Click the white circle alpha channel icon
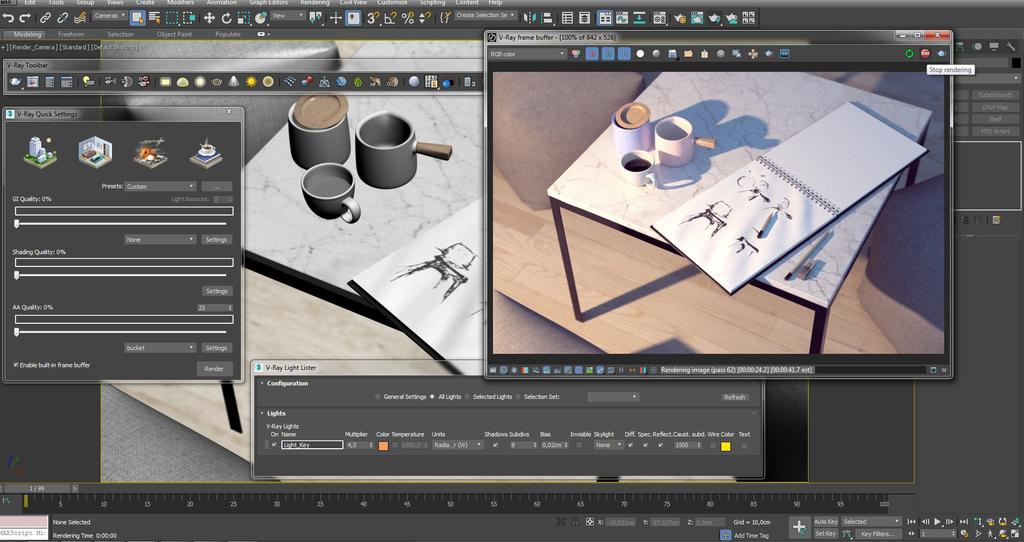This screenshot has width=1024, height=542. (640, 54)
